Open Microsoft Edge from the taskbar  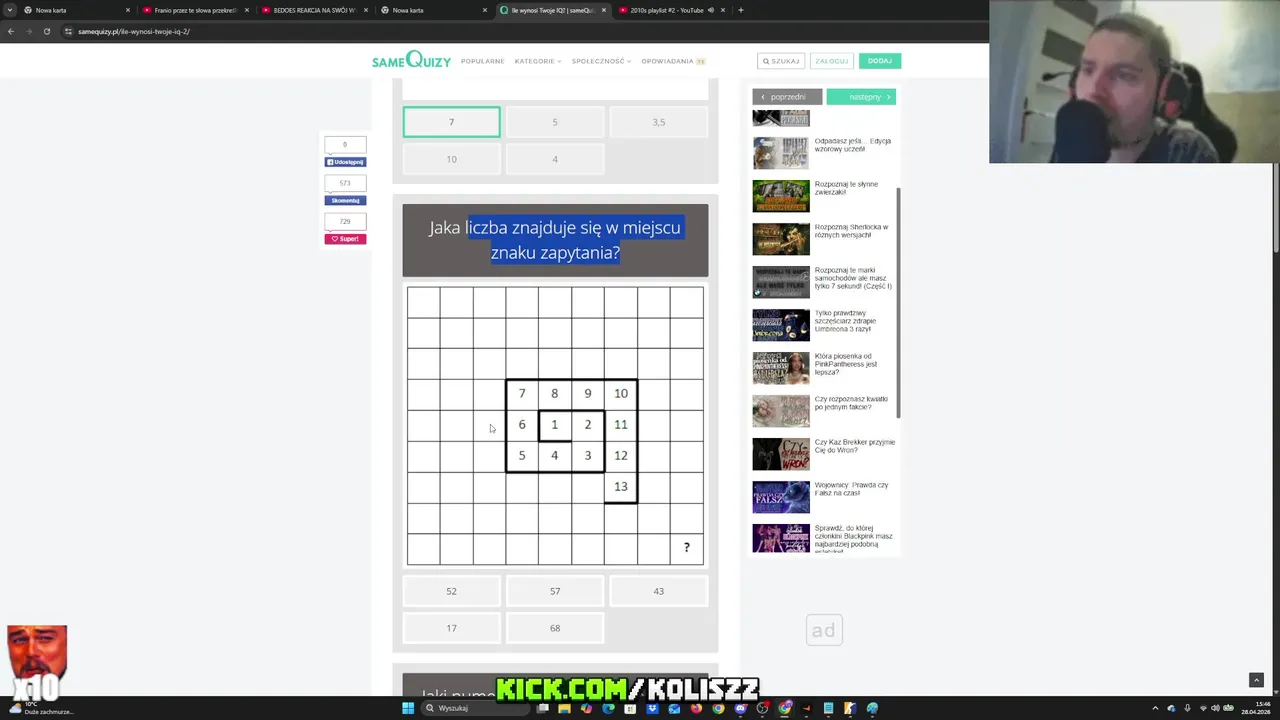[608, 708]
